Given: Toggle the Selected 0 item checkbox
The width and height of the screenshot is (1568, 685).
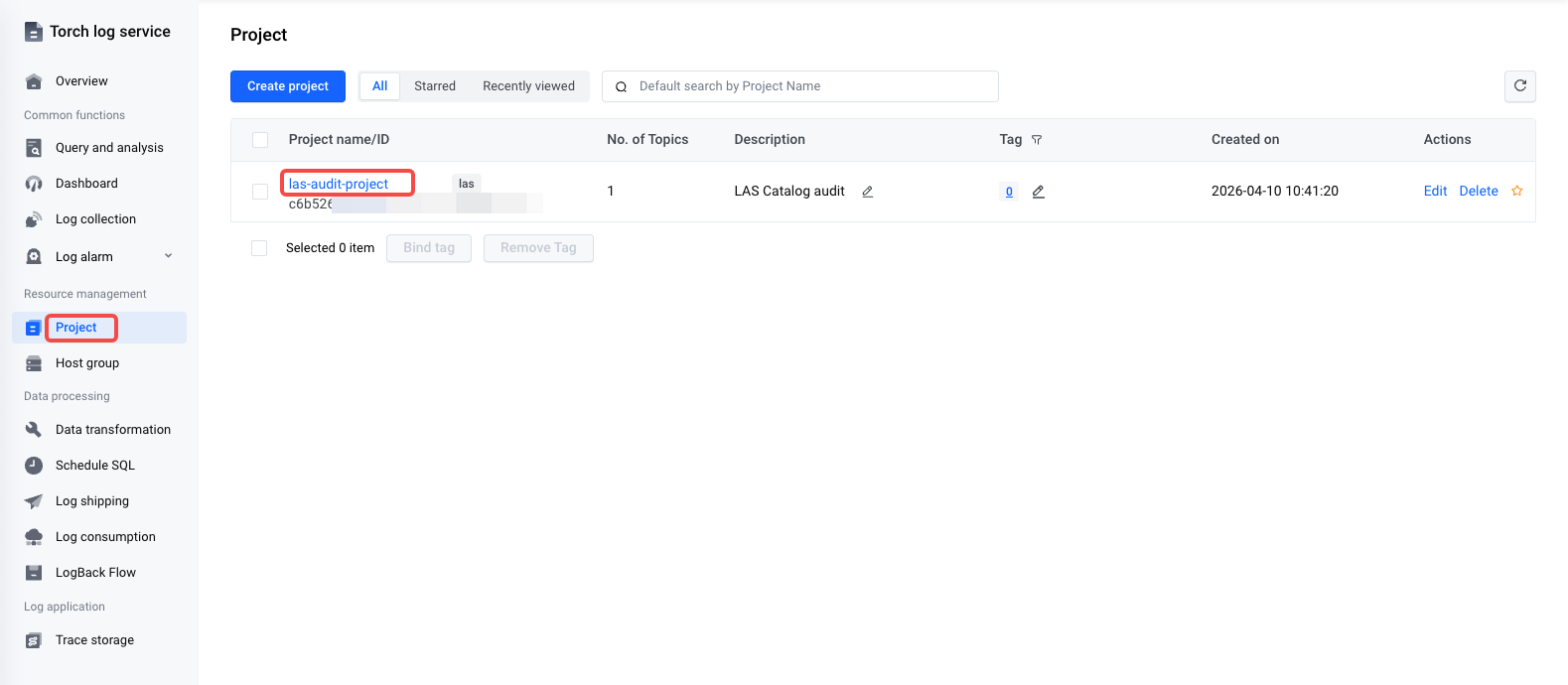Looking at the screenshot, I should coord(259,248).
